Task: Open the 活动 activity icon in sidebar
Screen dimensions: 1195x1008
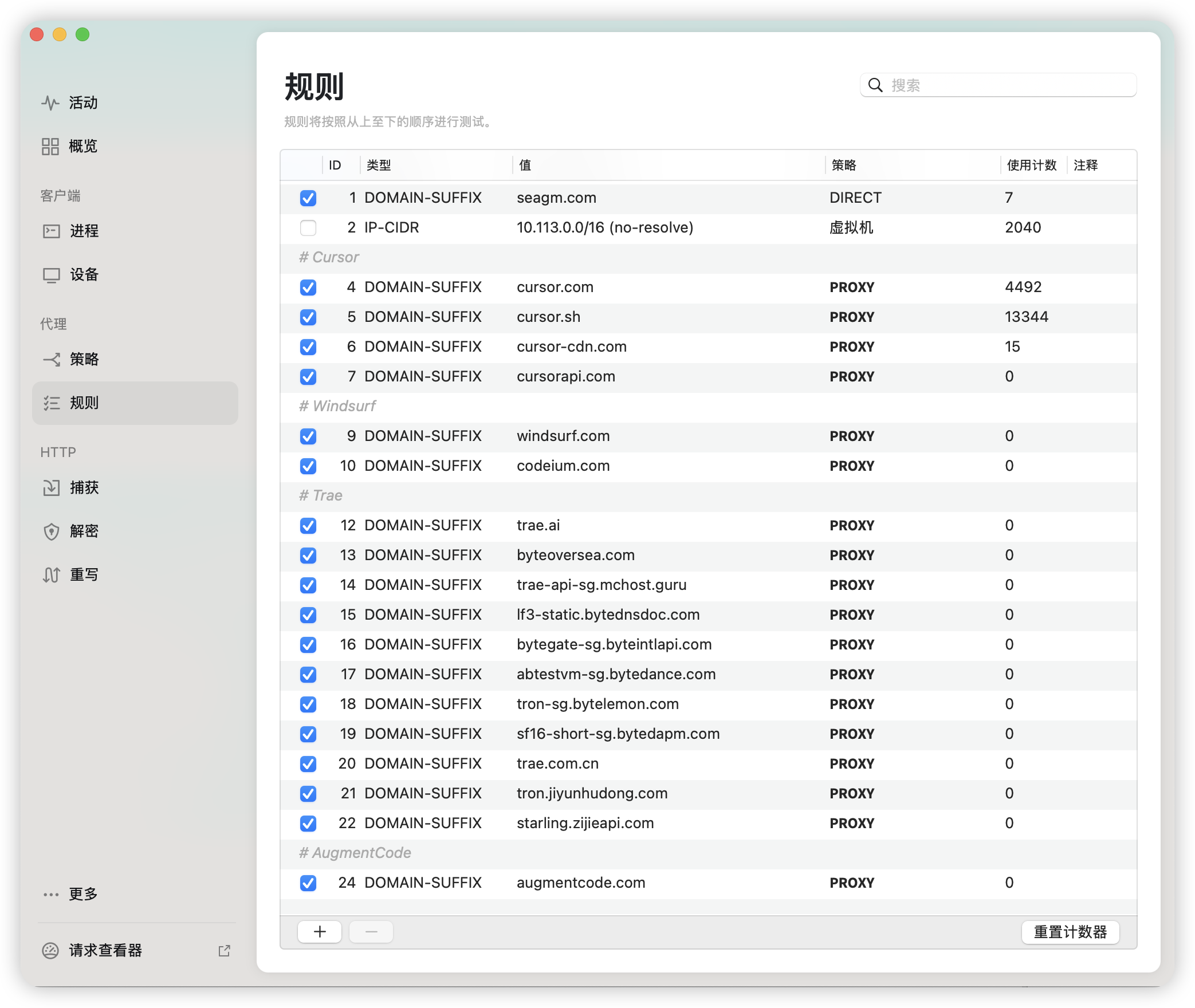Action: pos(50,103)
